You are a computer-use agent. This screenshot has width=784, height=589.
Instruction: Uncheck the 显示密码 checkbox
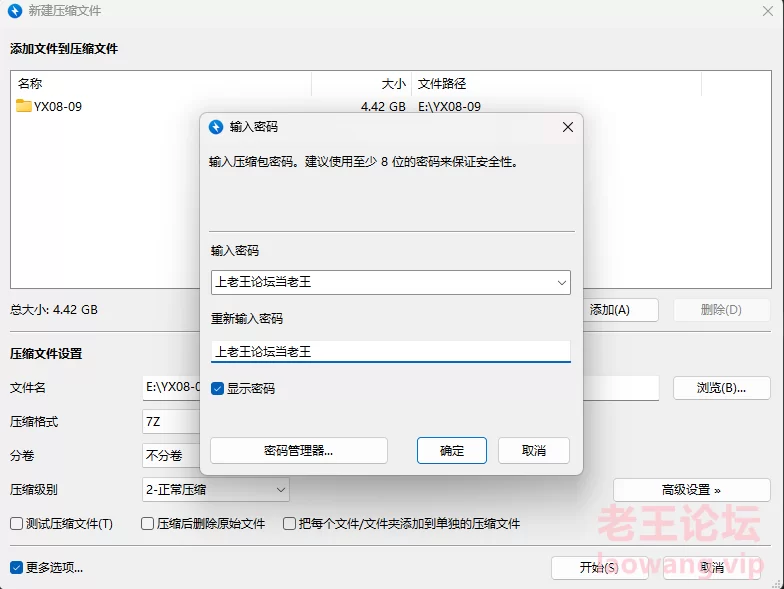tap(217, 388)
